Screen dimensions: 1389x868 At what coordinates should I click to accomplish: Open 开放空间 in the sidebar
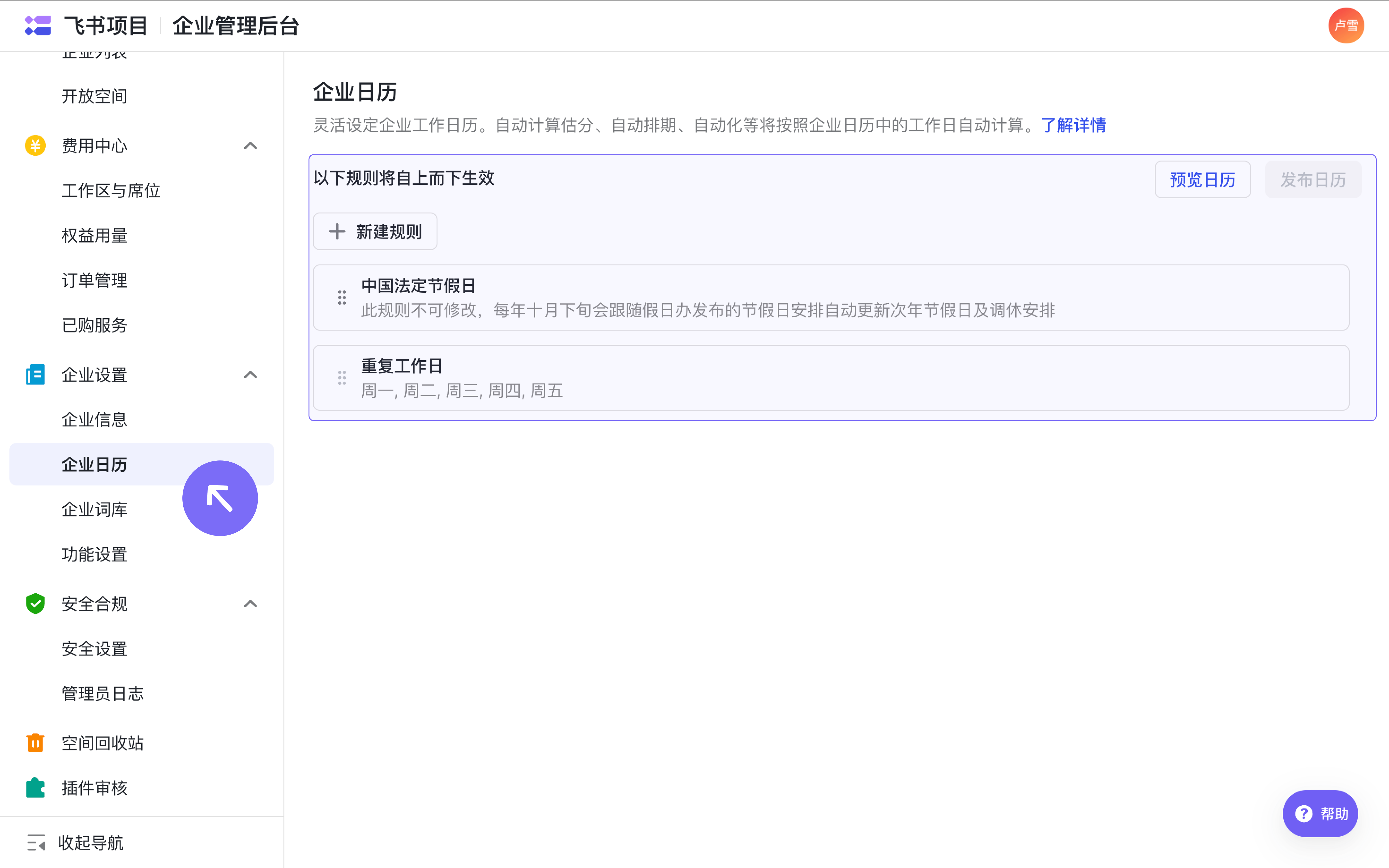(94, 96)
